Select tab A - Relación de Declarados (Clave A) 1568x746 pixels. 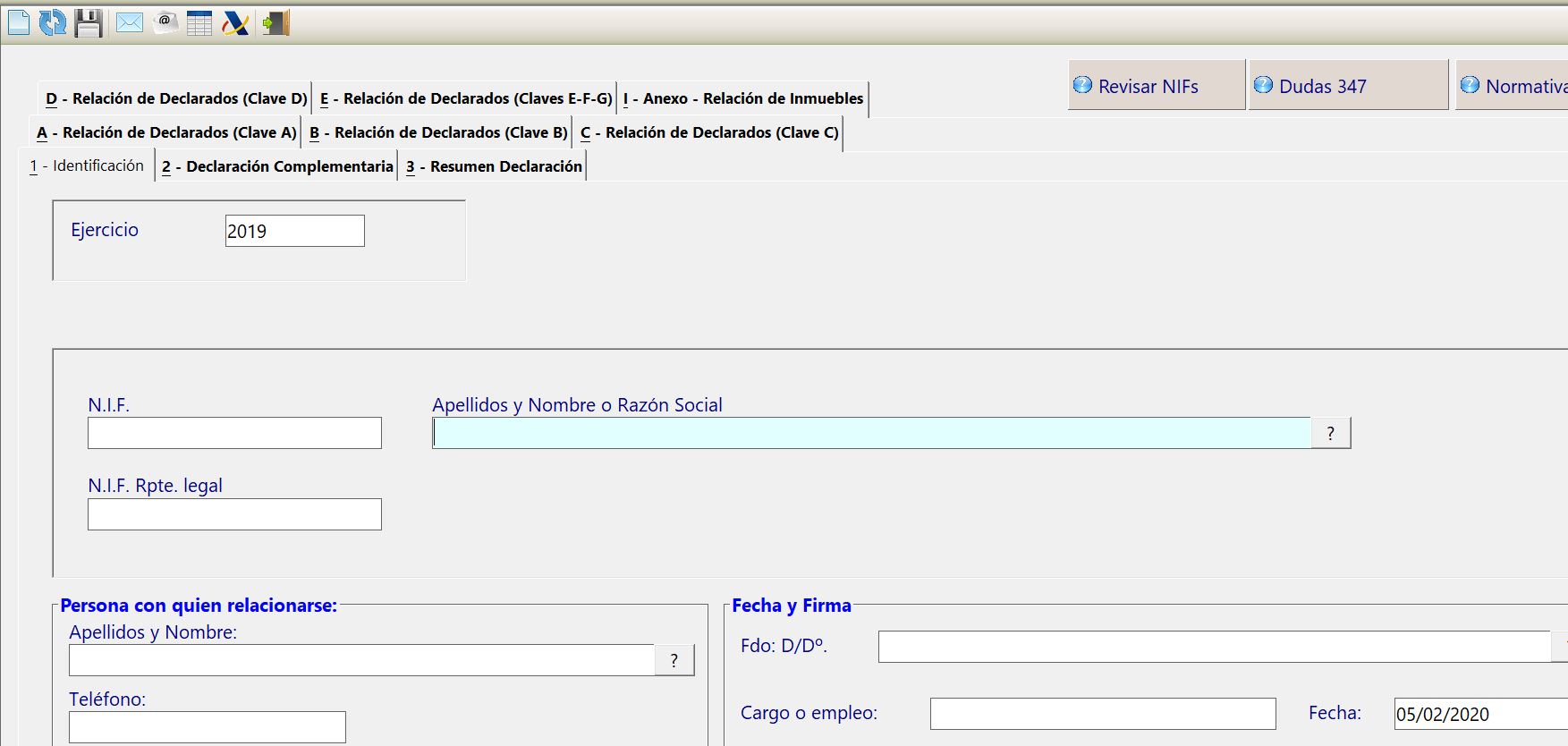click(x=166, y=132)
